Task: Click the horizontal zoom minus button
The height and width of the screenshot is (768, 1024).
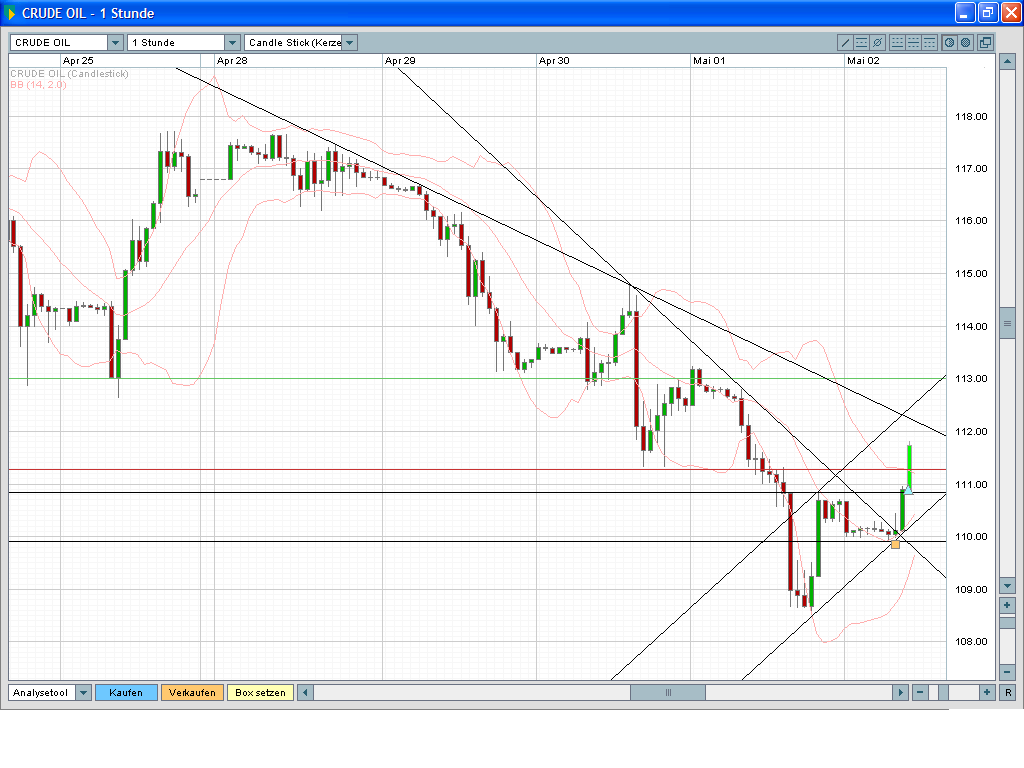Action: point(920,692)
